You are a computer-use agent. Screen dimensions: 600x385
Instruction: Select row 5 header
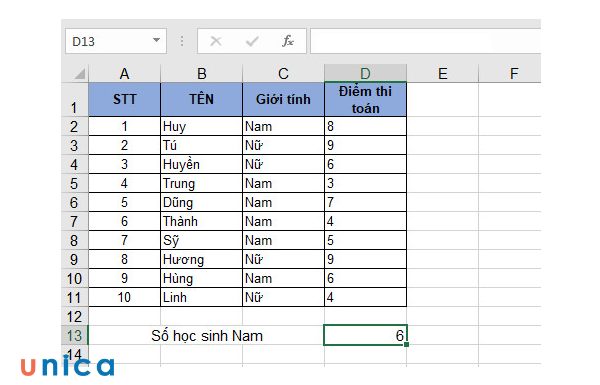click(75, 183)
